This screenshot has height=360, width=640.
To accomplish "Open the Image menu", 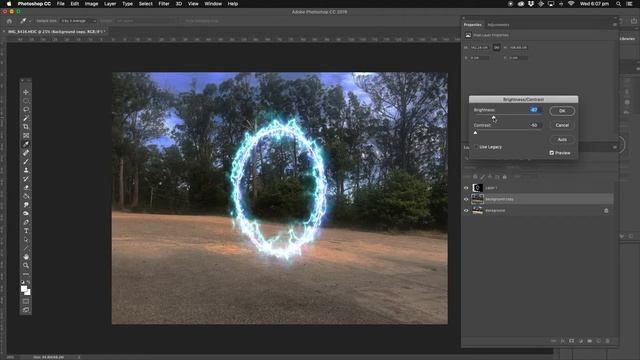I will pos(91,4).
